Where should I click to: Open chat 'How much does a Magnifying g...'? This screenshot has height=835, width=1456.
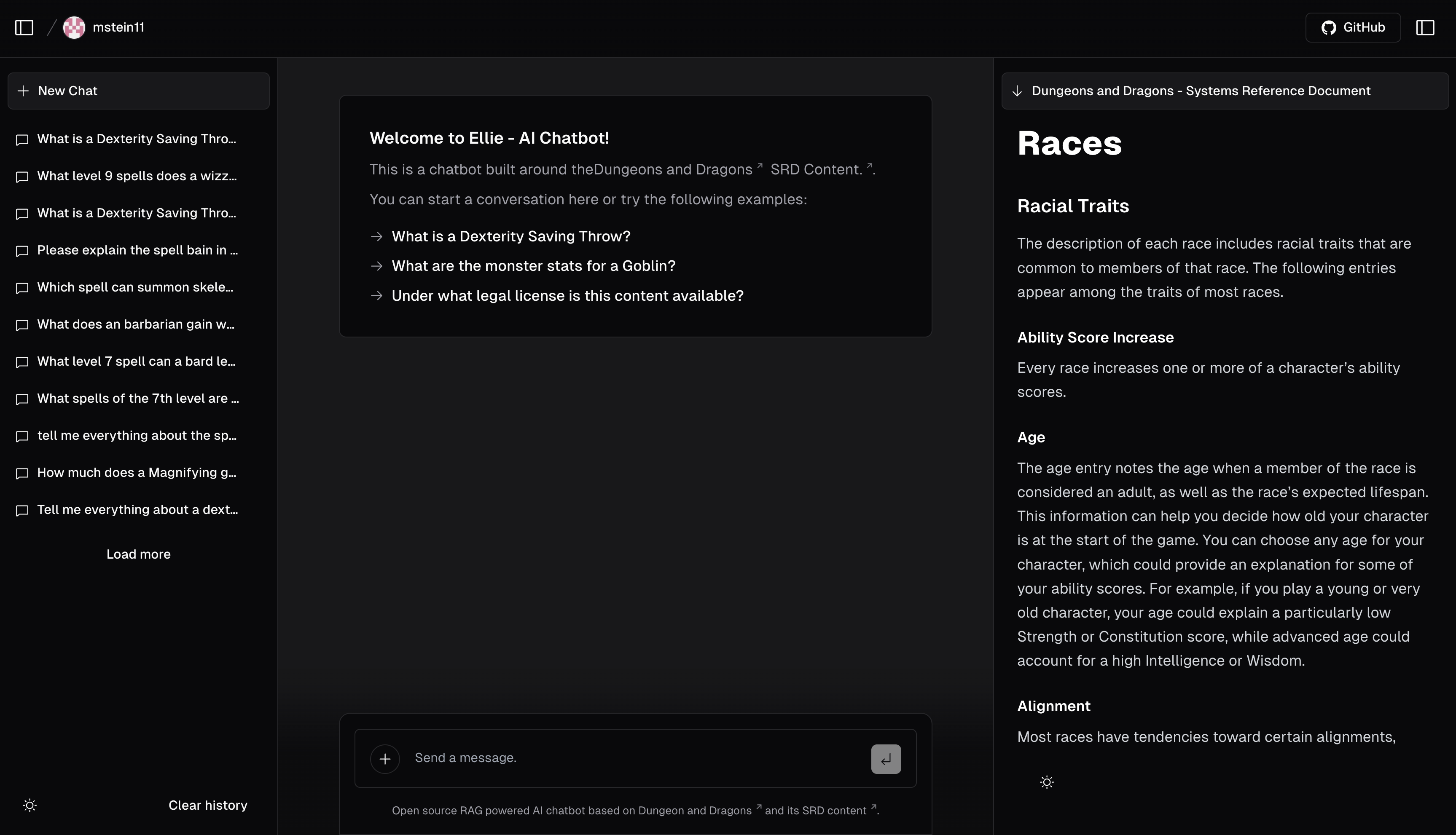(137, 473)
